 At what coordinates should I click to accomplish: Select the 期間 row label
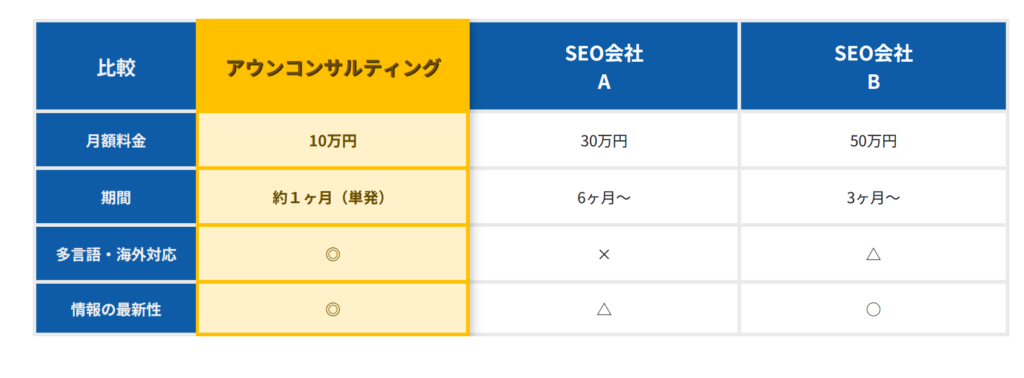[x=116, y=198]
